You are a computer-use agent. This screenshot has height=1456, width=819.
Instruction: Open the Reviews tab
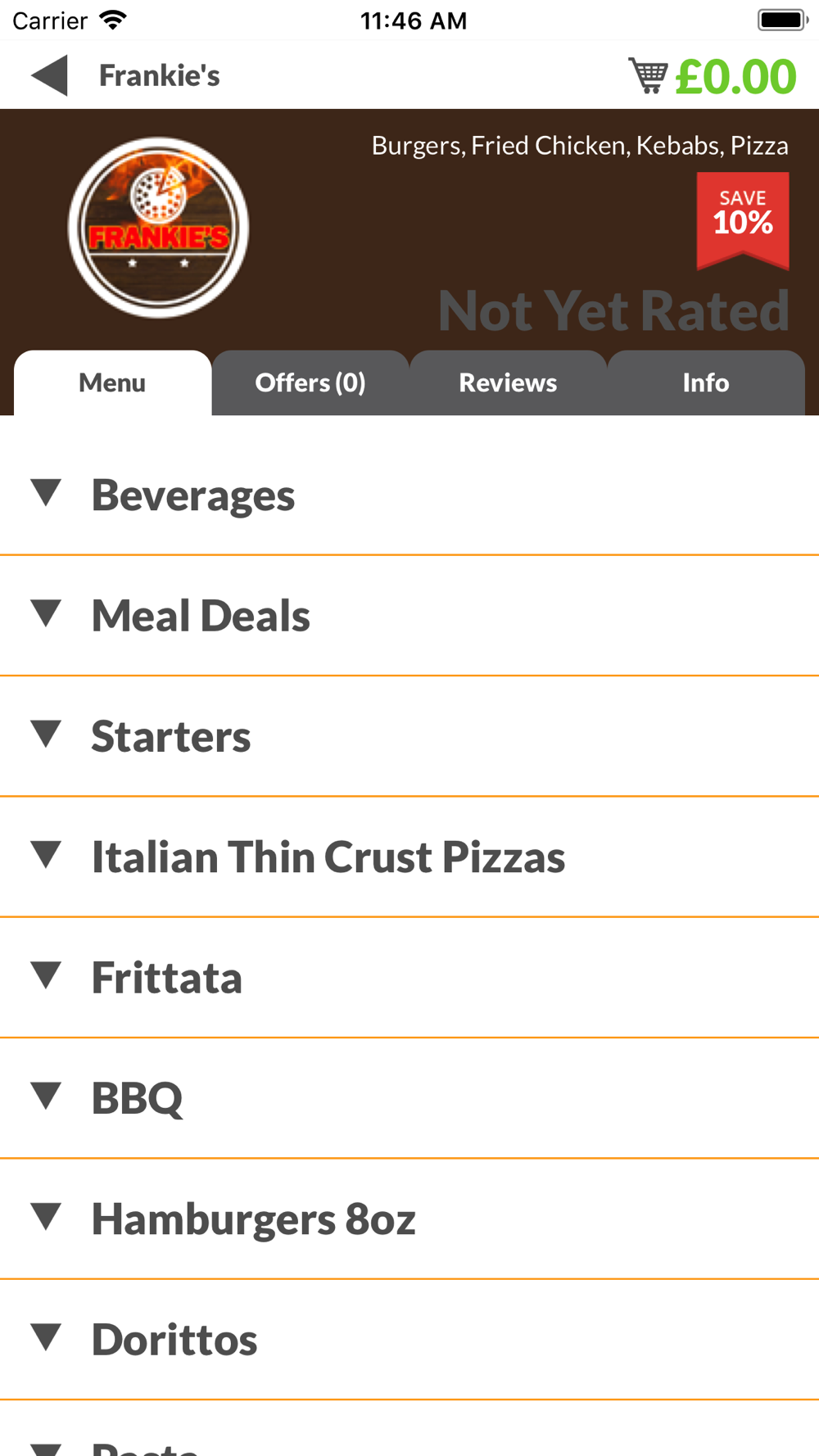508,382
